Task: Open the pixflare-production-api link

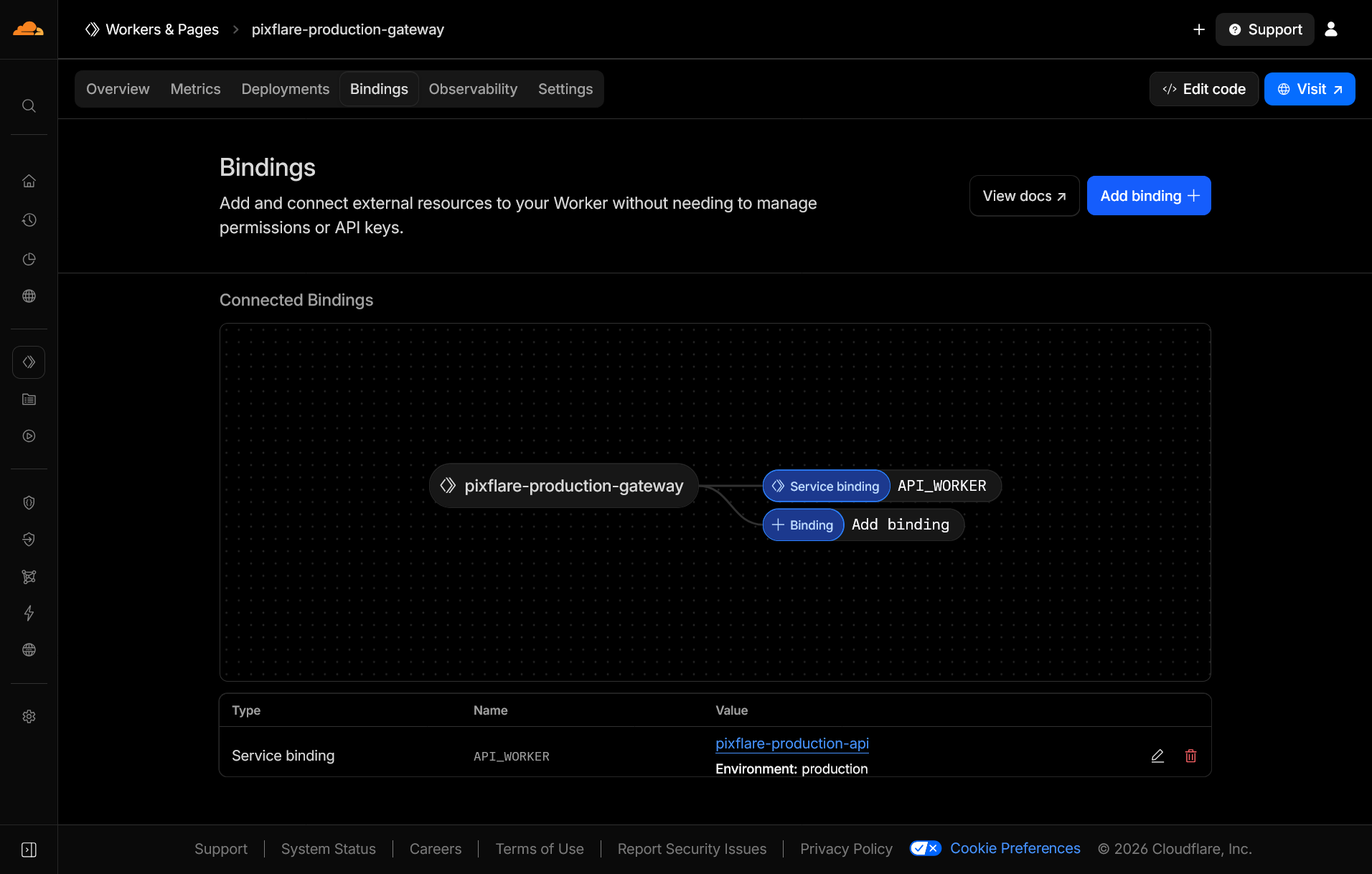Action: pos(791,743)
